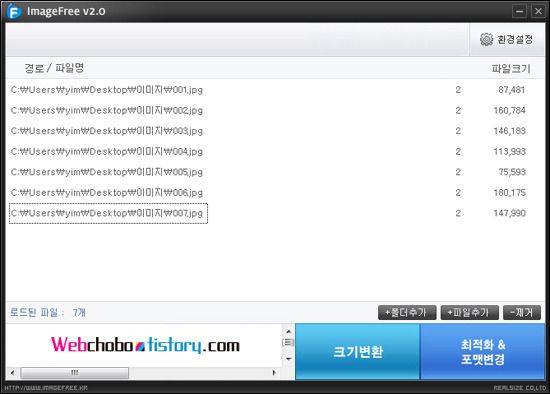Click file size value 180,175
550x394 pixels.
click(509, 193)
